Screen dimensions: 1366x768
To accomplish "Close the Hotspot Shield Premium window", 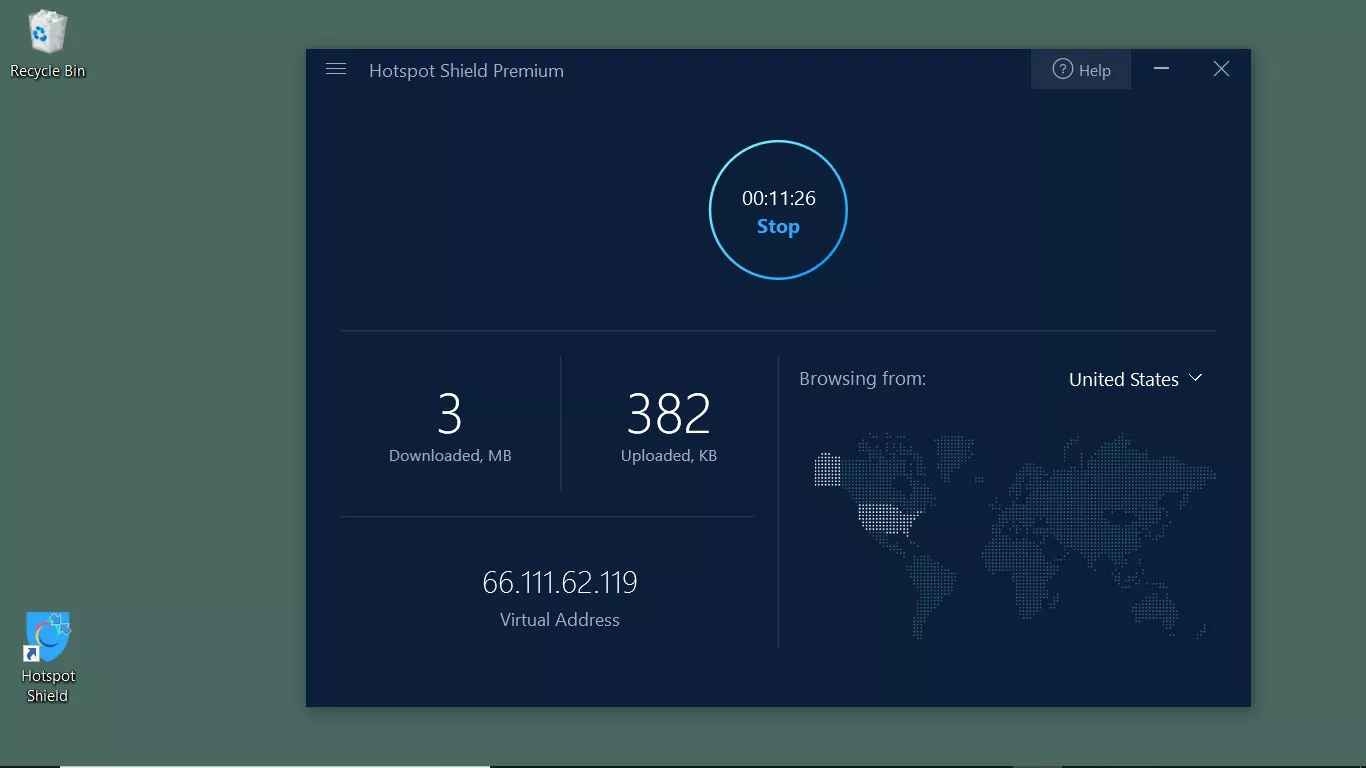I will click(1221, 69).
